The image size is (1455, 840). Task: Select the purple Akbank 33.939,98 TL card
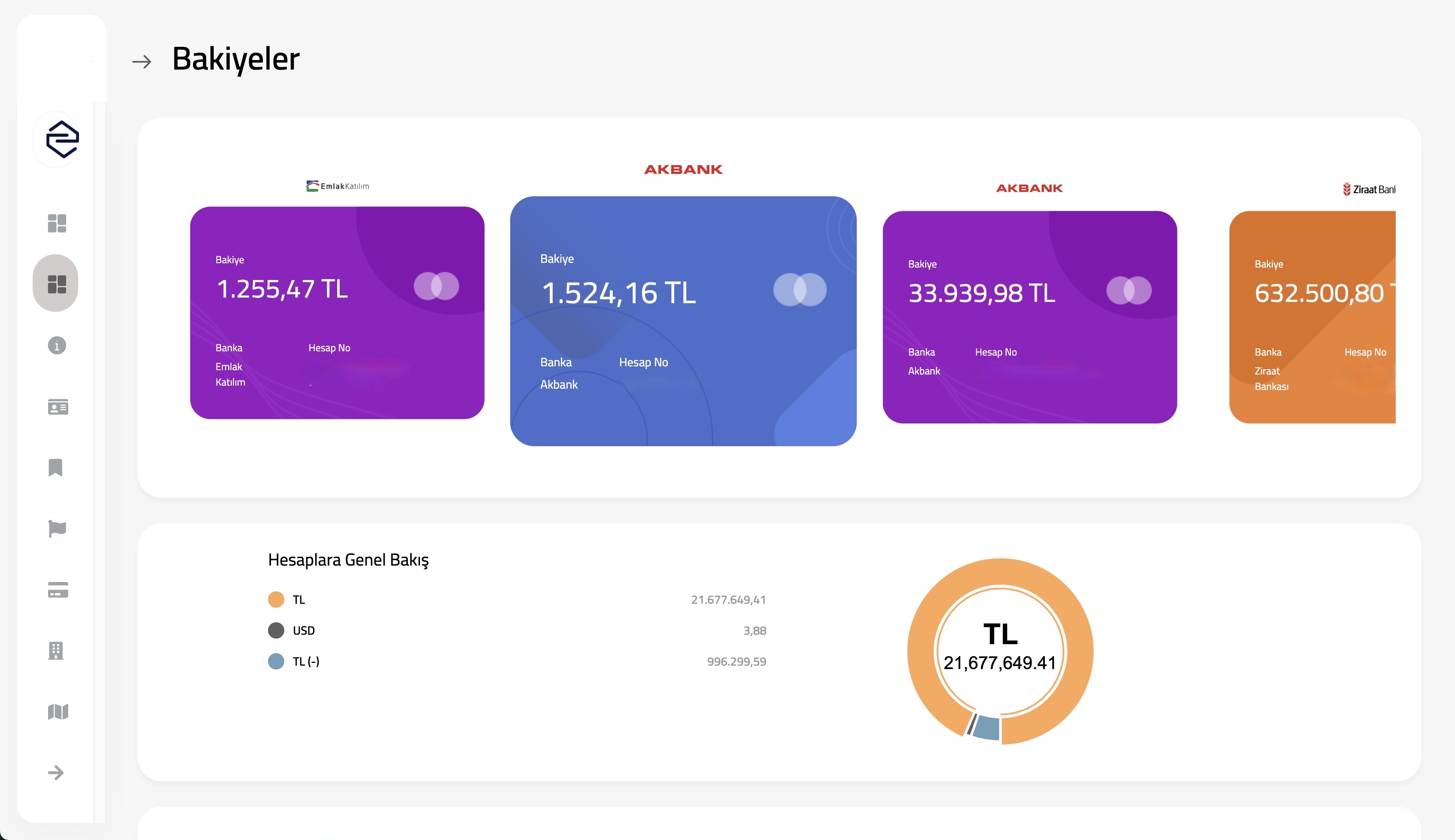tap(1029, 317)
